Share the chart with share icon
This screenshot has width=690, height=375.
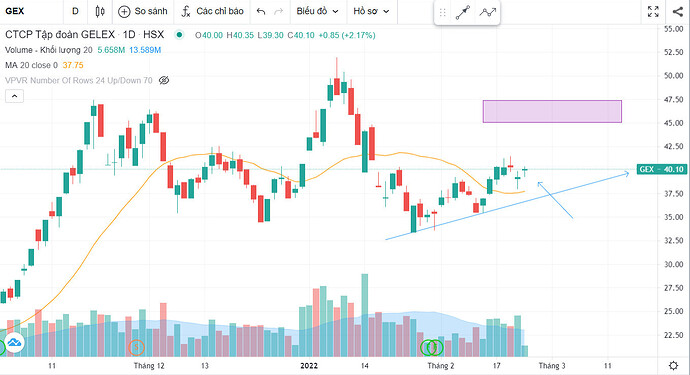[678, 11]
